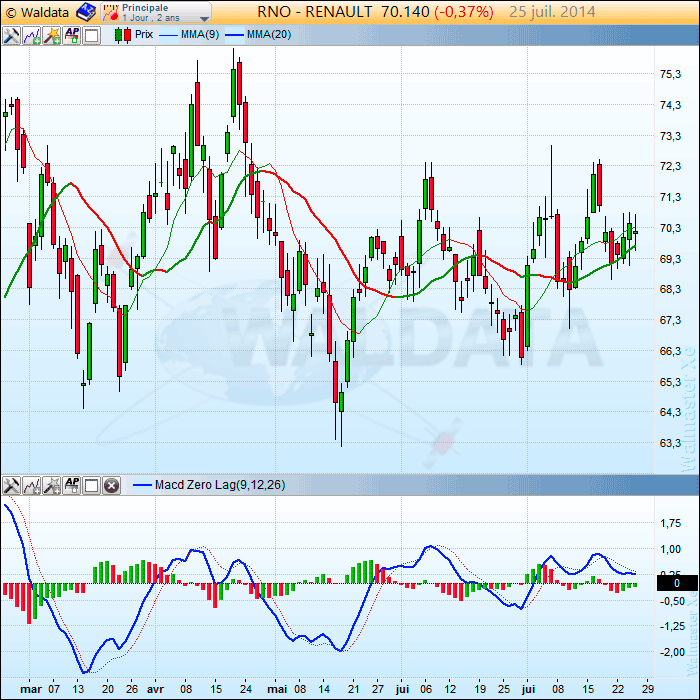Click the MMA(9) line color swatch
This screenshot has height=700, width=700.
[x=168, y=35]
